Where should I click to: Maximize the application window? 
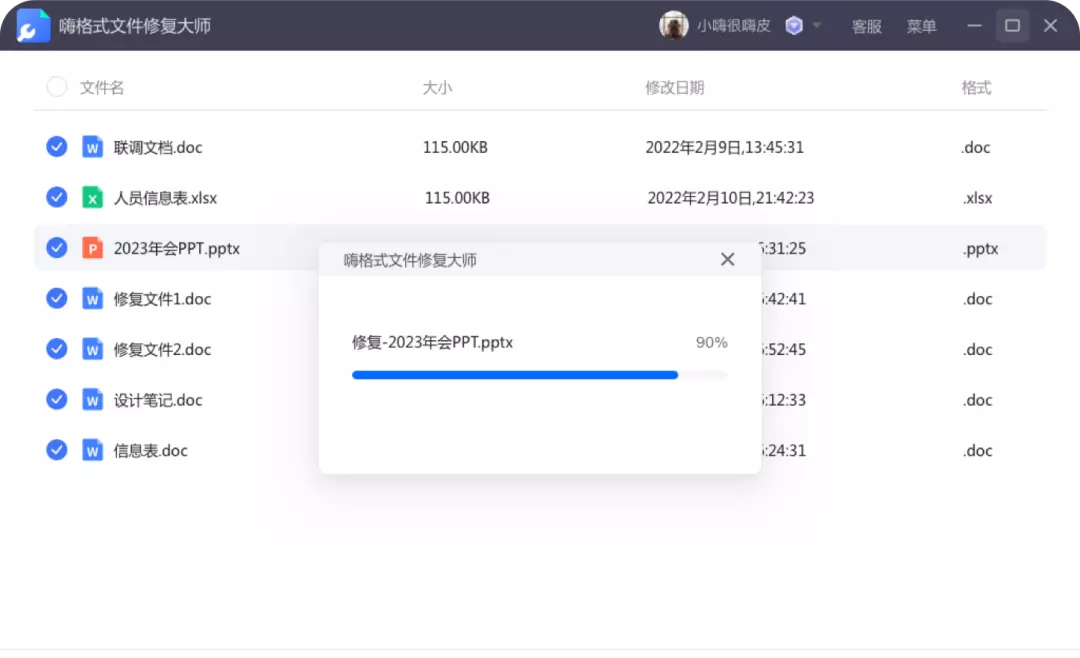click(1012, 25)
